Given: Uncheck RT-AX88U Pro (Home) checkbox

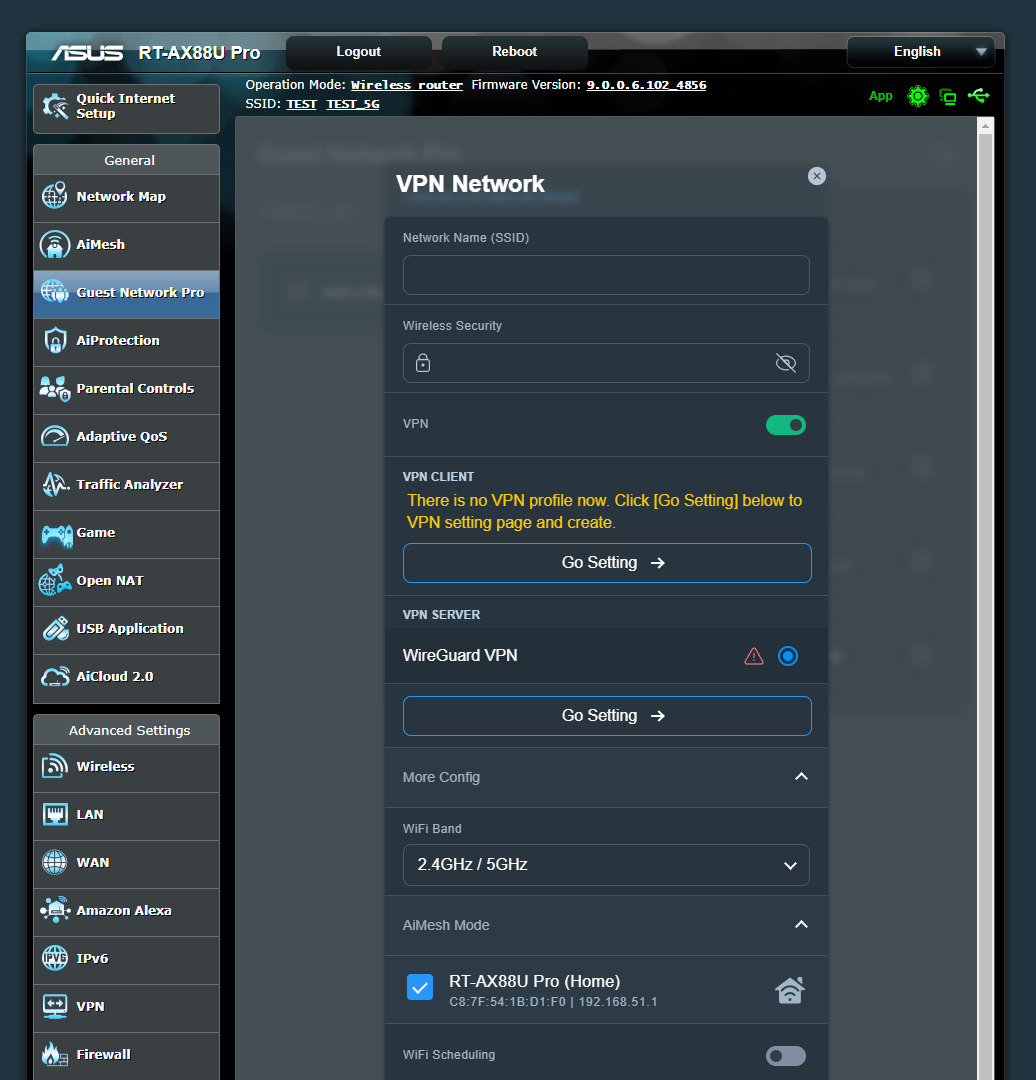Looking at the screenshot, I should tap(419, 987).
